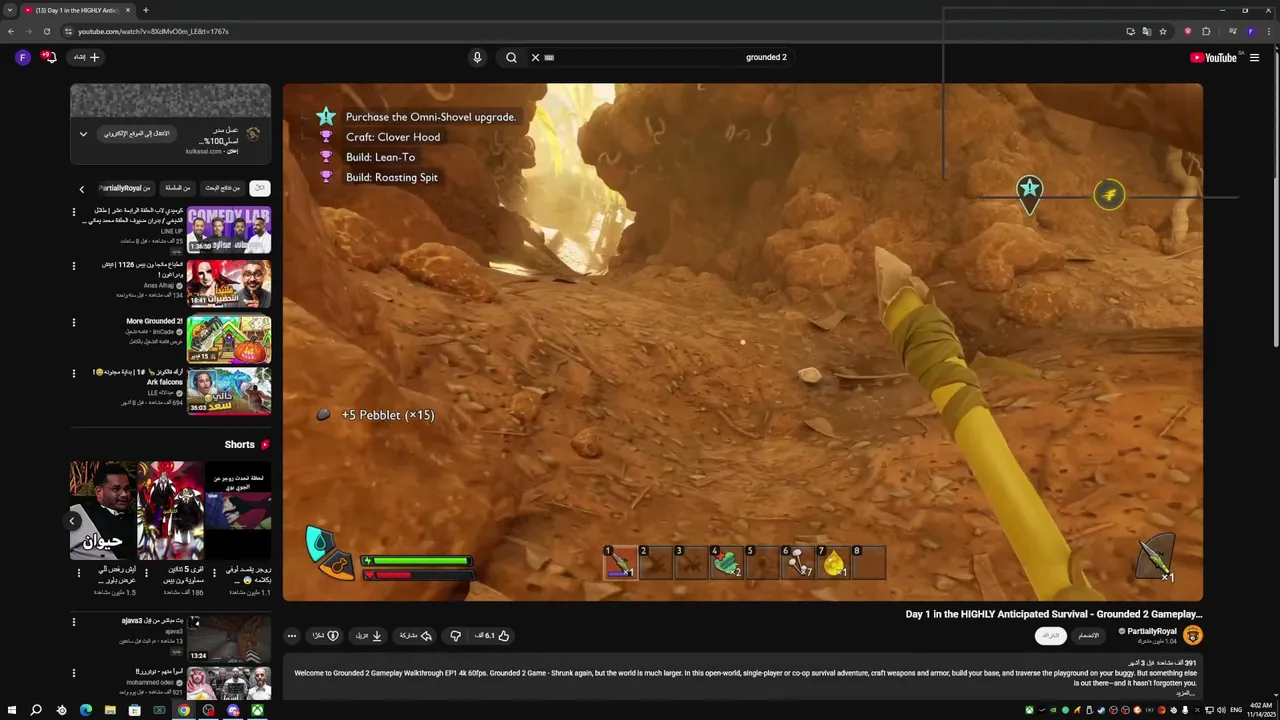This screenshot has width=1280, height=720.
Task: Open the ajava3 video thumbnail
Action: click(229, 638)
